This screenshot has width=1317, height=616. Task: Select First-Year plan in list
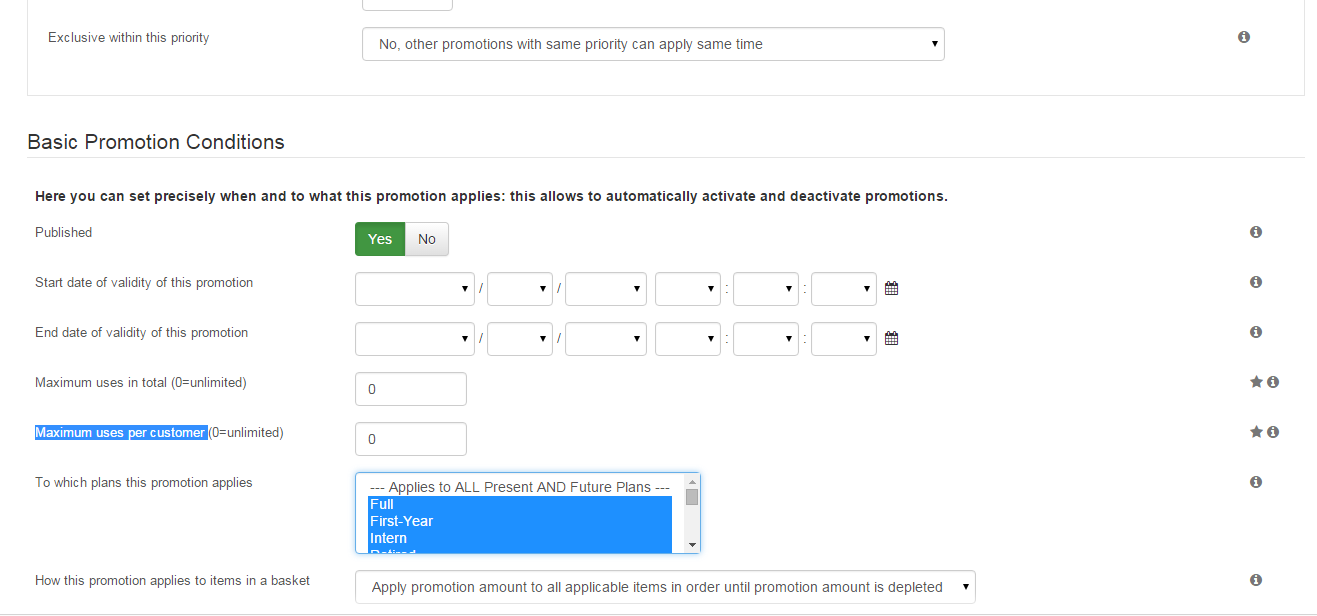click(x=519, y=521)
